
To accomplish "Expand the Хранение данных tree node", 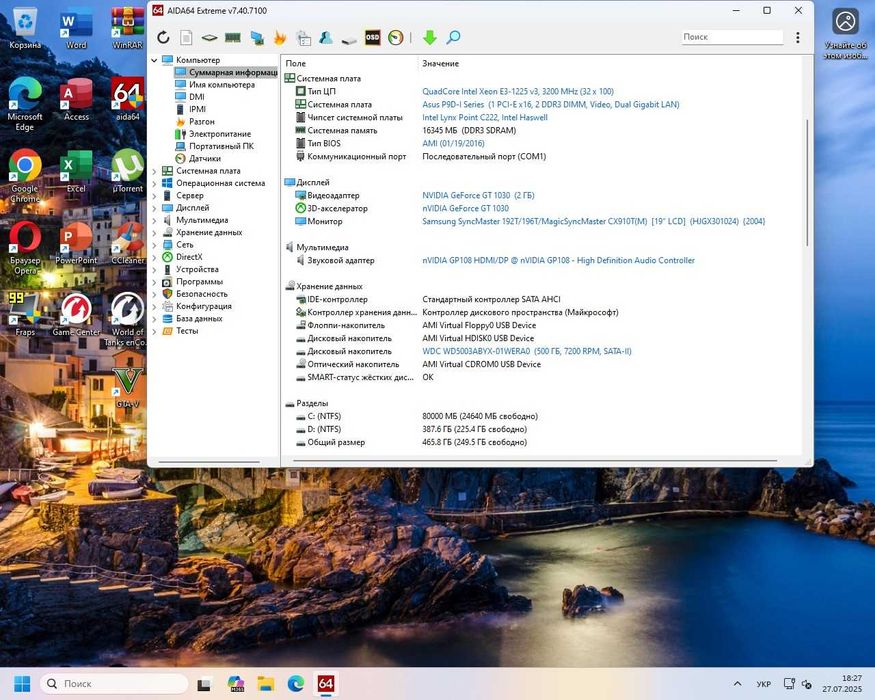I will tap(155, 232).
